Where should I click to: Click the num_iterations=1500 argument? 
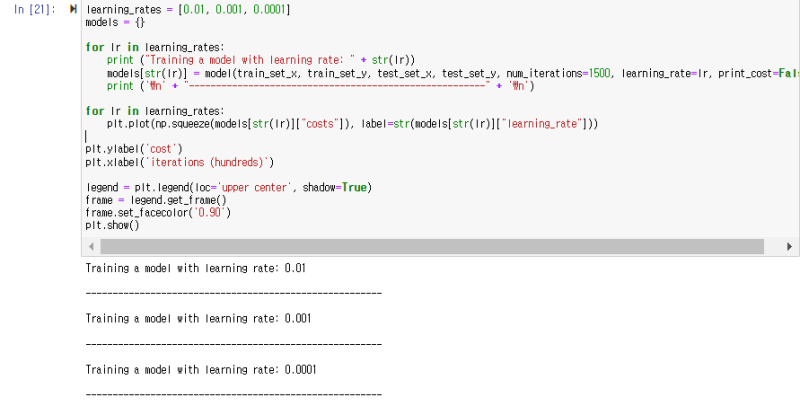(558, 73)
